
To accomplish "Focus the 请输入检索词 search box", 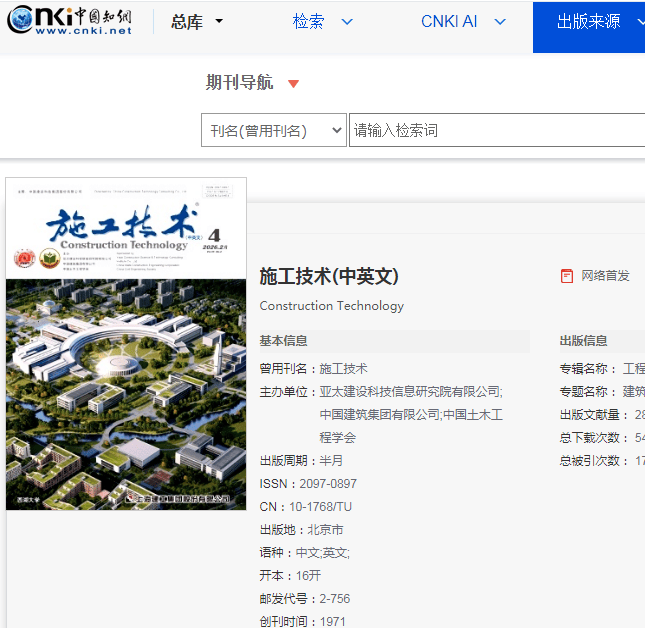I will tap(497, 130).
